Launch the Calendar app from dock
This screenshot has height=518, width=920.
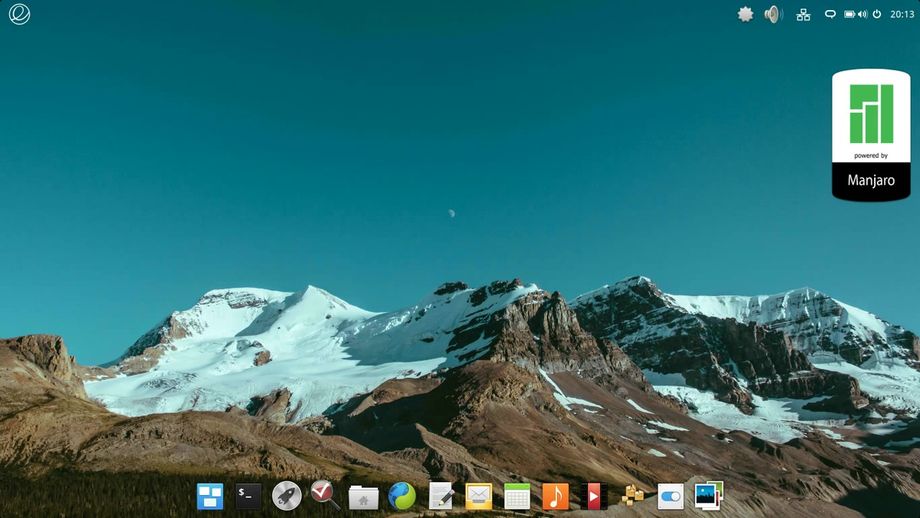517,497
